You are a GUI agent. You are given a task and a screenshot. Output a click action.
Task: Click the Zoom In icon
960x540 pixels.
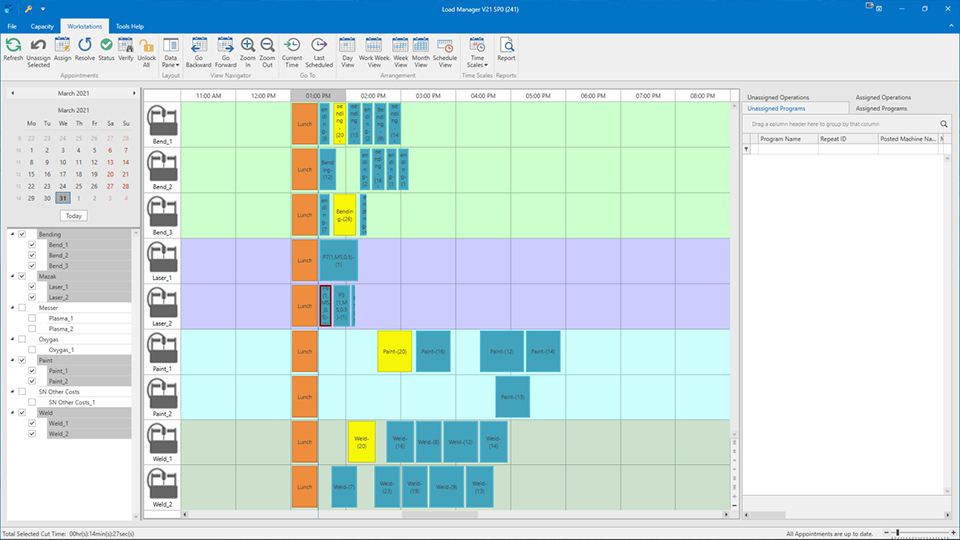(x=248, y=45)
